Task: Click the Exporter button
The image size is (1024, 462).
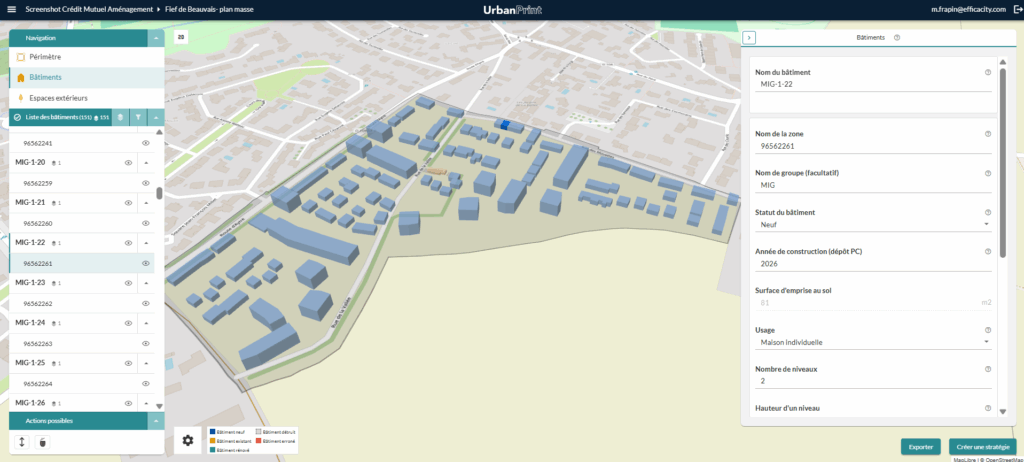Action: tap(920, 447)
